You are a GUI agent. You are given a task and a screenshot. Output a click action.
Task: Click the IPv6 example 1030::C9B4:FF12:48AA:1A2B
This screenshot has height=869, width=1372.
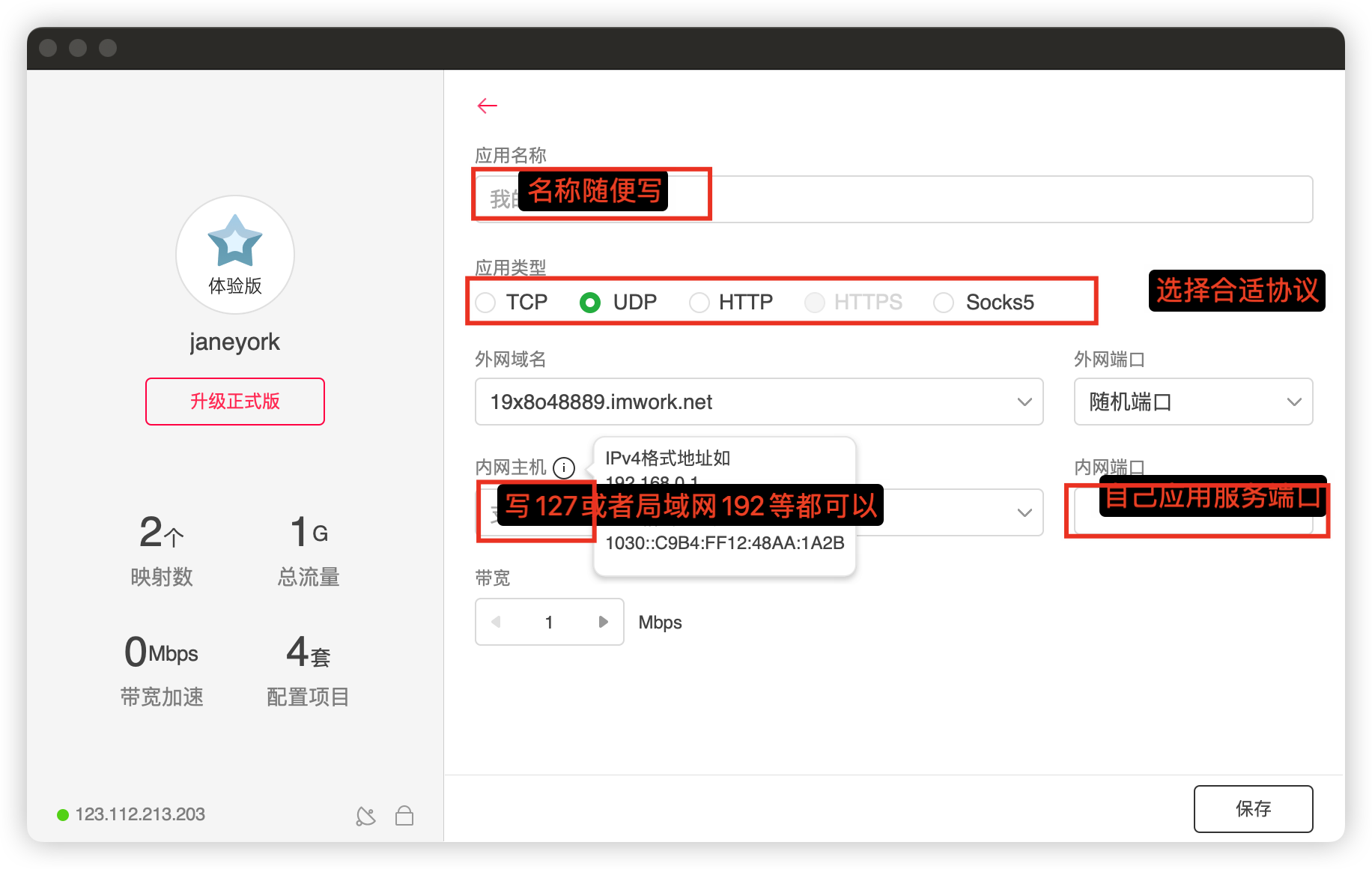coord(725,543)
